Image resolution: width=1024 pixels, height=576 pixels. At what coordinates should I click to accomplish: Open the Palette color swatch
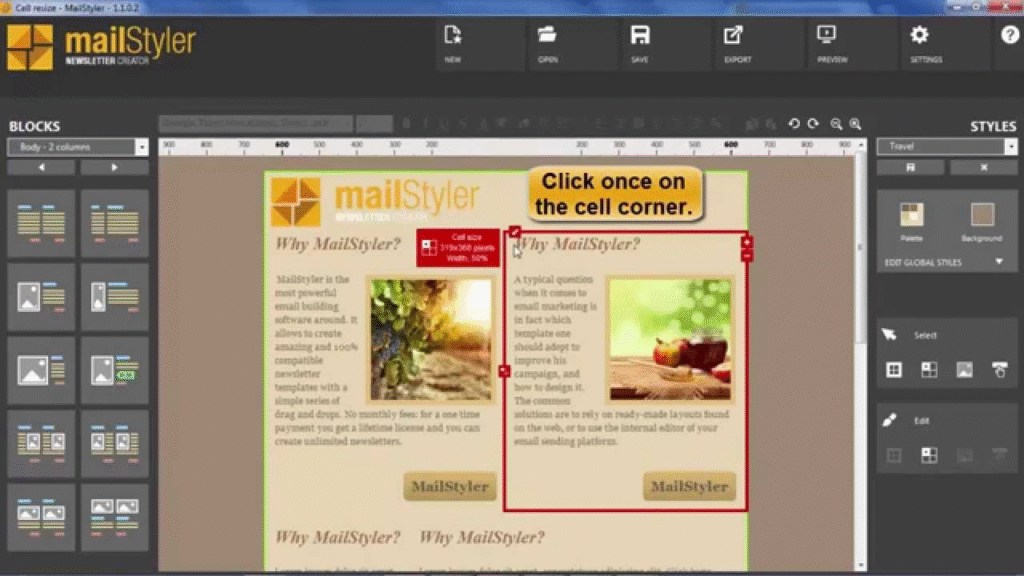[912, 215]
